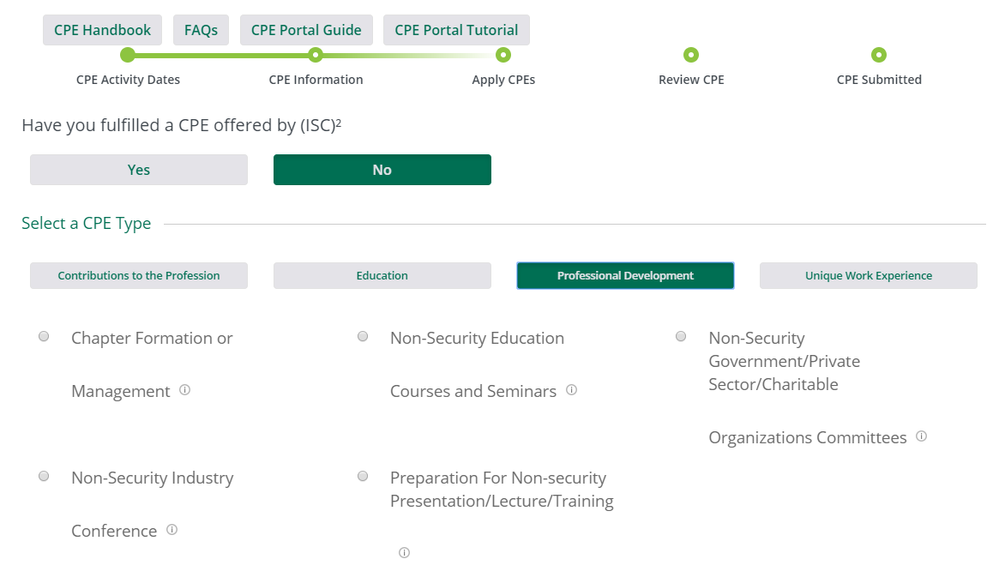Choose the Unique Work Experience CPE type
This screenshot has height=571, width=999.
tap(868, 276)
